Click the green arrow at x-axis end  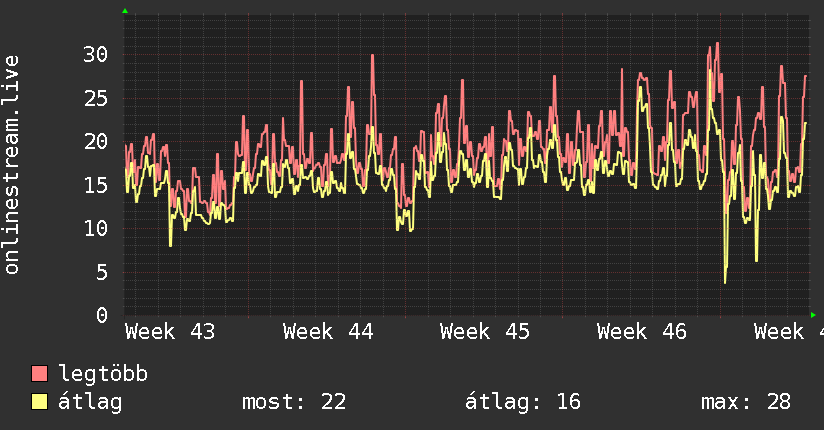point(813,315)
